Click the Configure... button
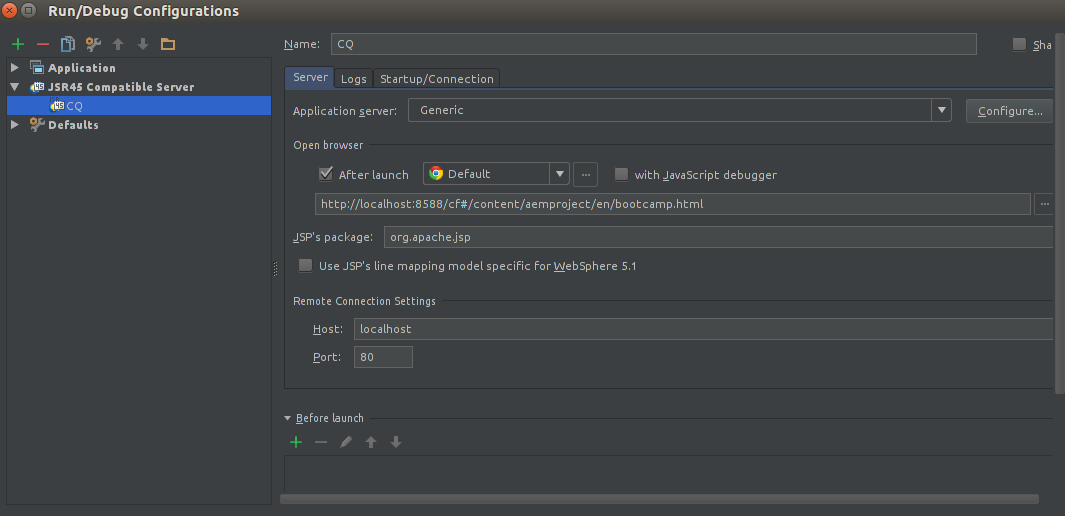This screenshot has height=516, width=1065. coord(1009,111)
